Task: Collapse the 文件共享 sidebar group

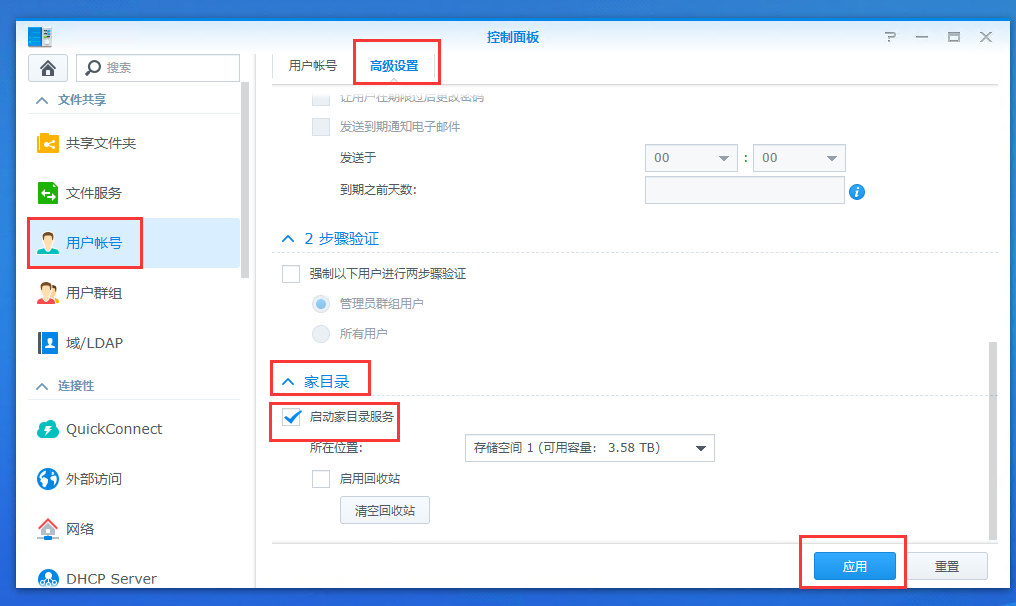Action: point(42,100)
